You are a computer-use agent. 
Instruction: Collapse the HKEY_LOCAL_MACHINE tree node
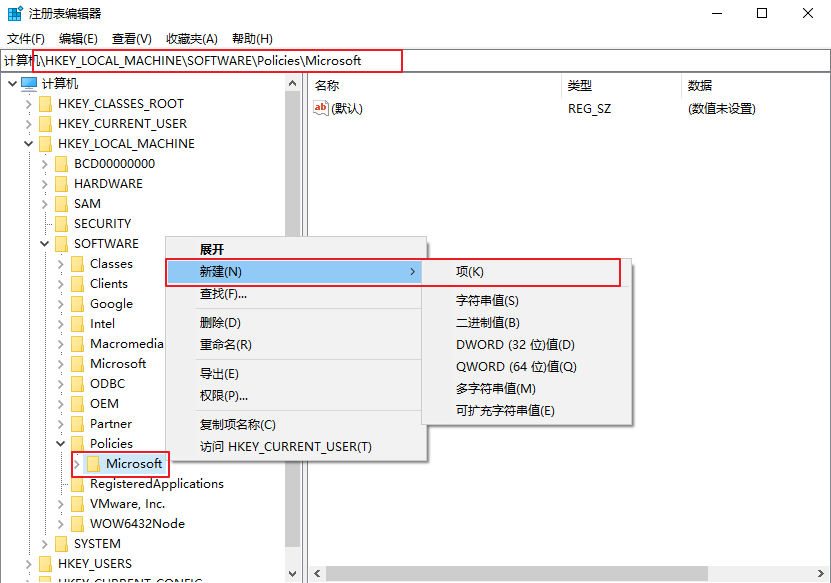(x=28, y=144)
